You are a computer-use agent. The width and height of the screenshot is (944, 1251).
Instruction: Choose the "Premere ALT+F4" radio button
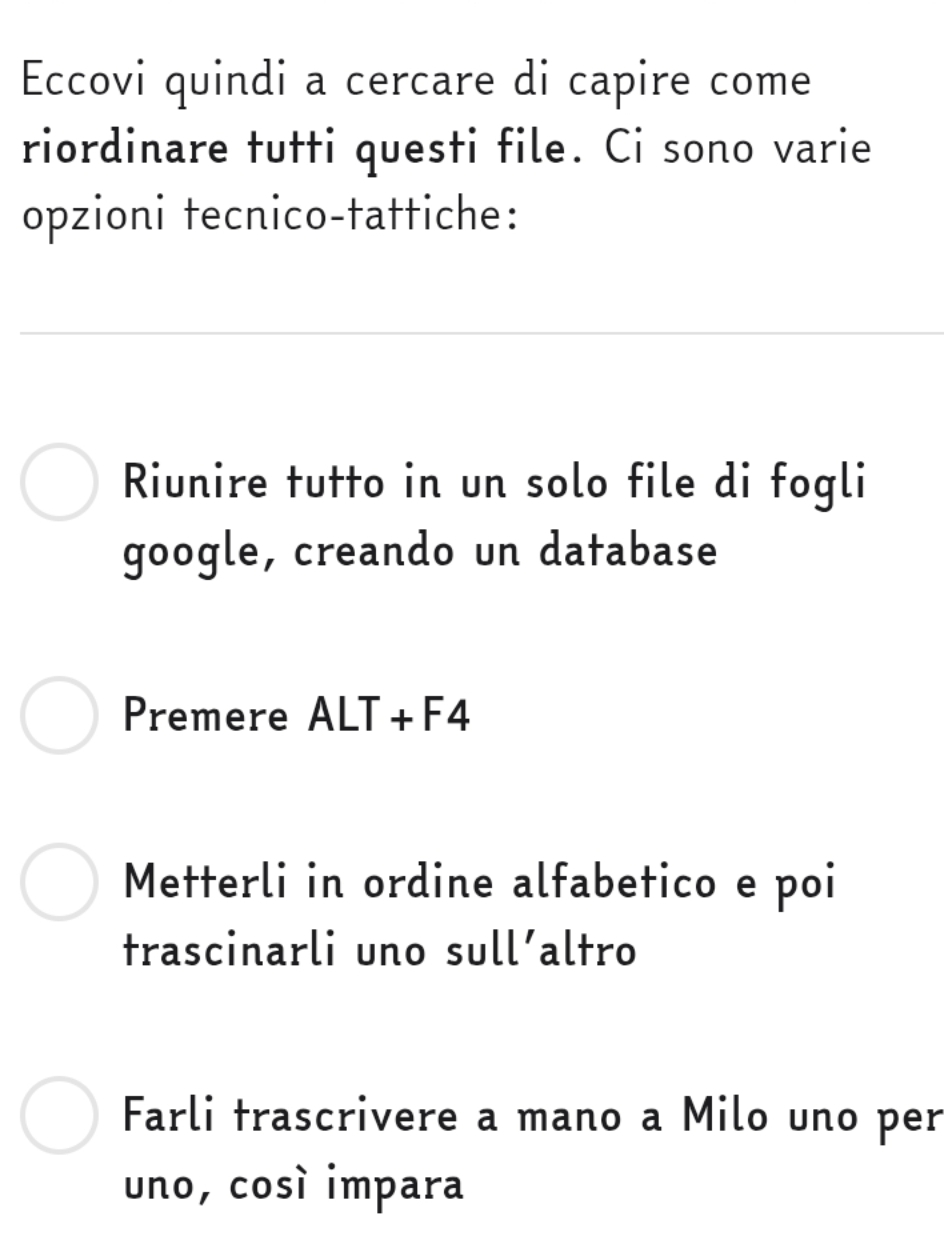[60, 715]
